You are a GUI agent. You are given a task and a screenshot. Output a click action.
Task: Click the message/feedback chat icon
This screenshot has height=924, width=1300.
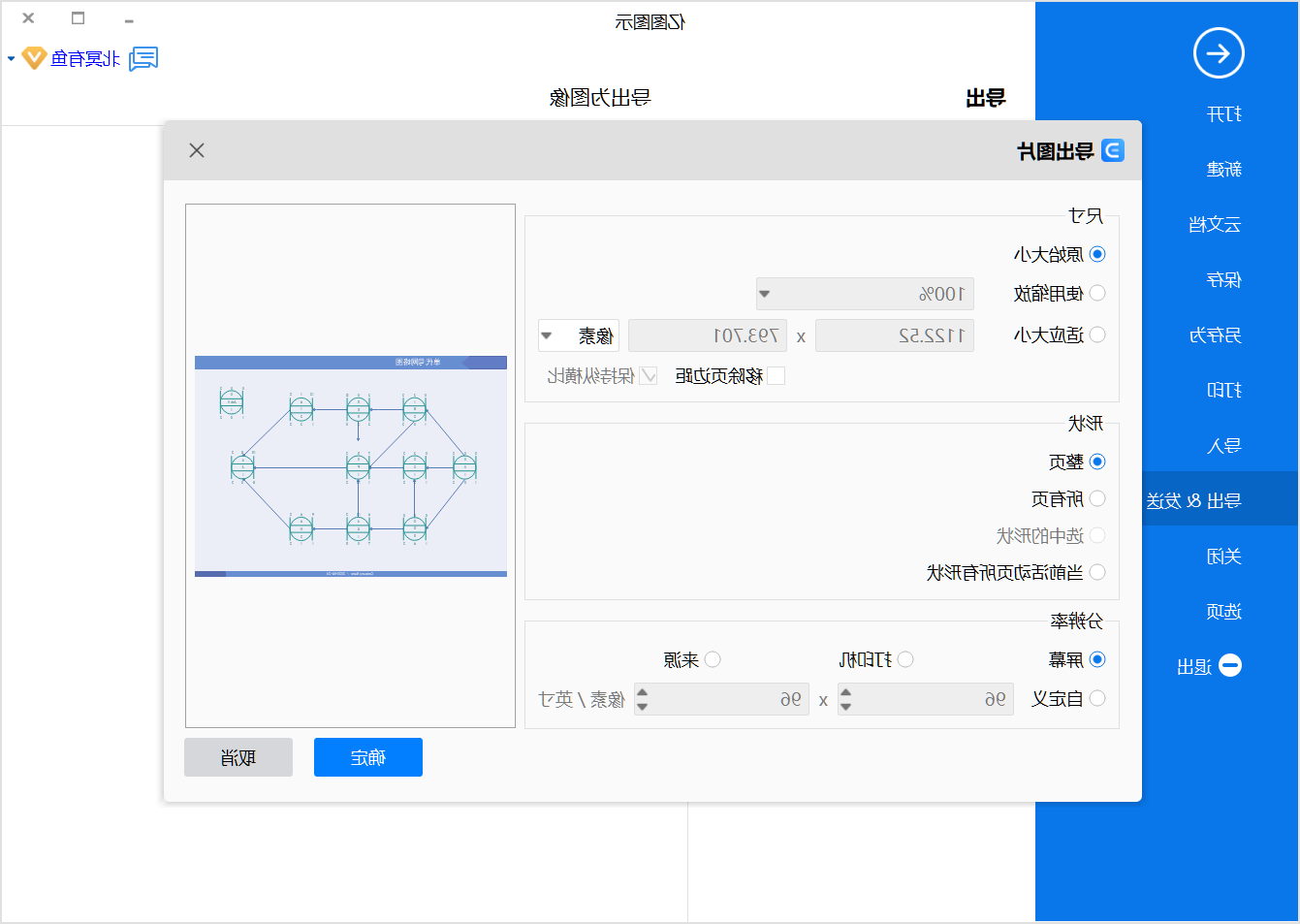coord(143,59)
